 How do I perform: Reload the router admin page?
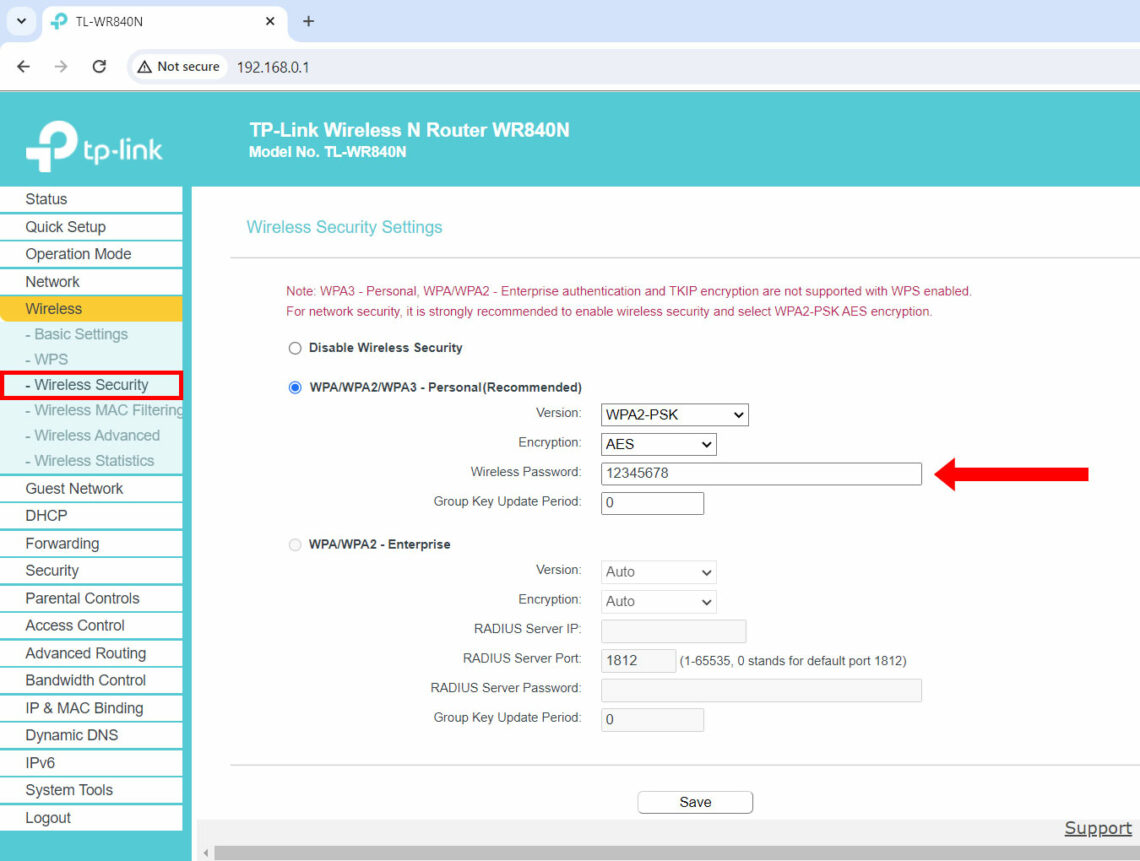[x=98, y=66]
